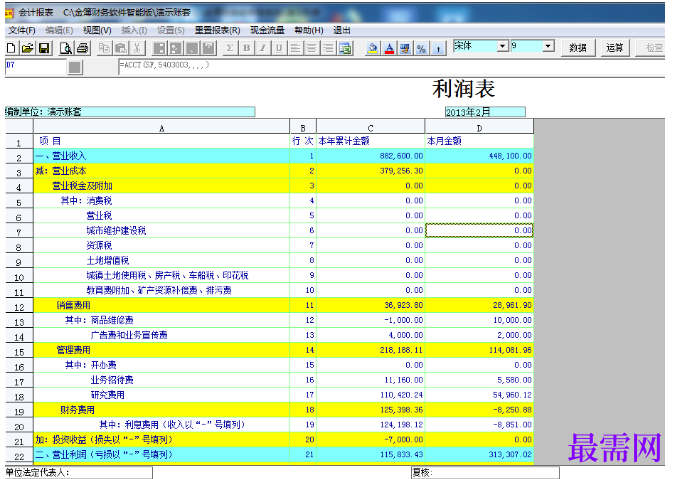Click the 财务费用 cell

point(162,410)
